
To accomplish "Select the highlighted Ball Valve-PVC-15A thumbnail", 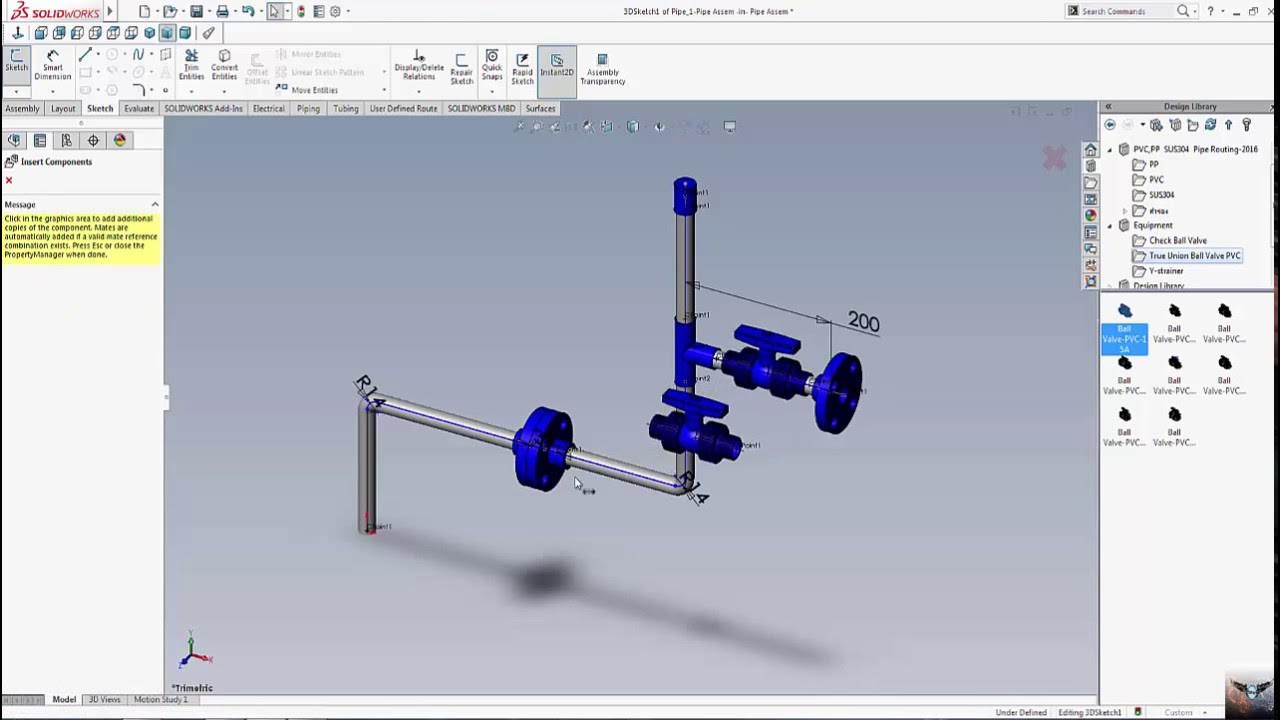I will (x=1124, y=327).
